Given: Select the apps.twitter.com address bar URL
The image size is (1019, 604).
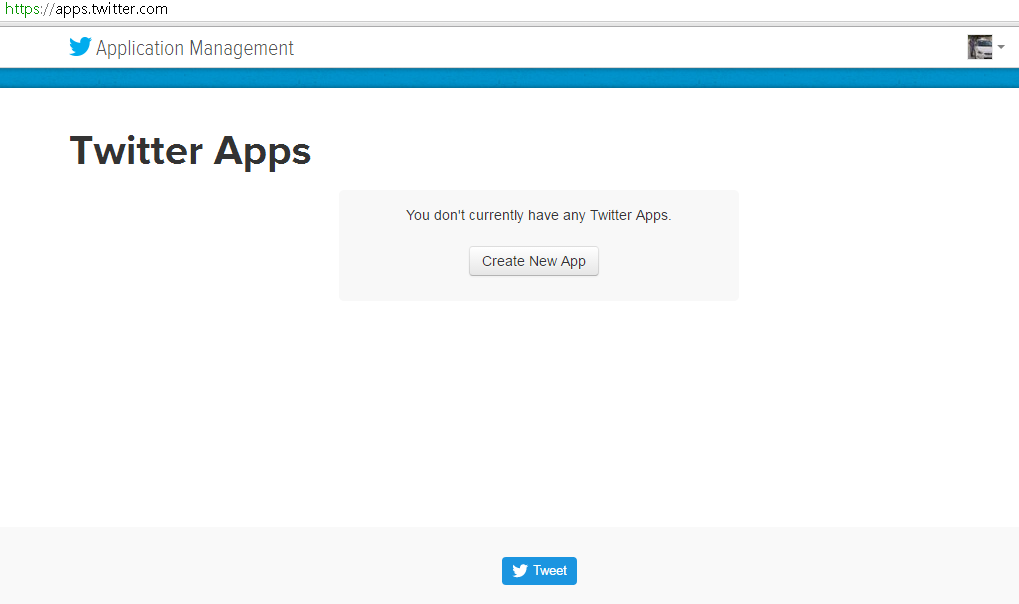Looking at the screenshot, I should pos(86,9).
